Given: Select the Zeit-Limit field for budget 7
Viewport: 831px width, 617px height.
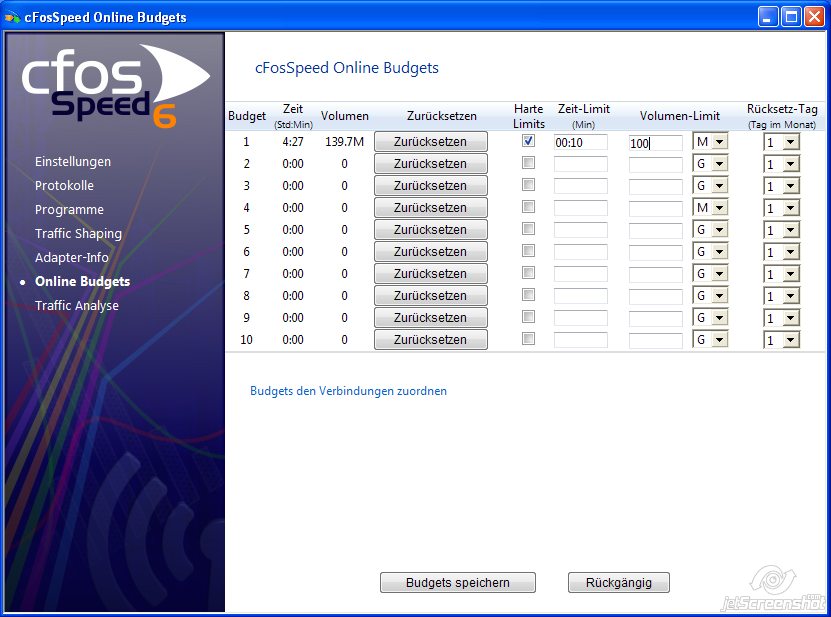Looking at the screenshot, I should 581,275.
